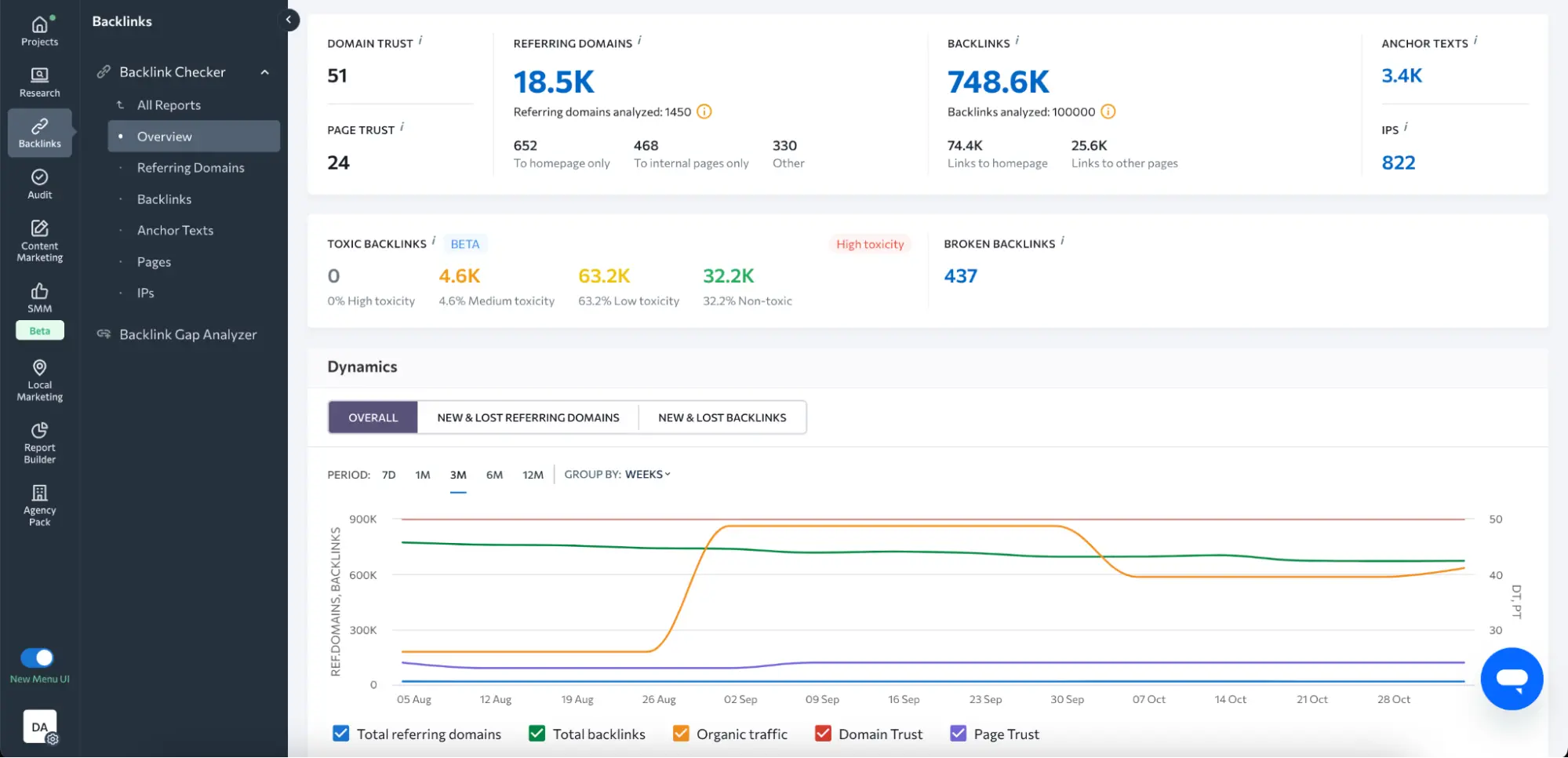Disable the Page Trust checkbox
The width and height of the screenshot is (1568, 758).
[958, 734]
